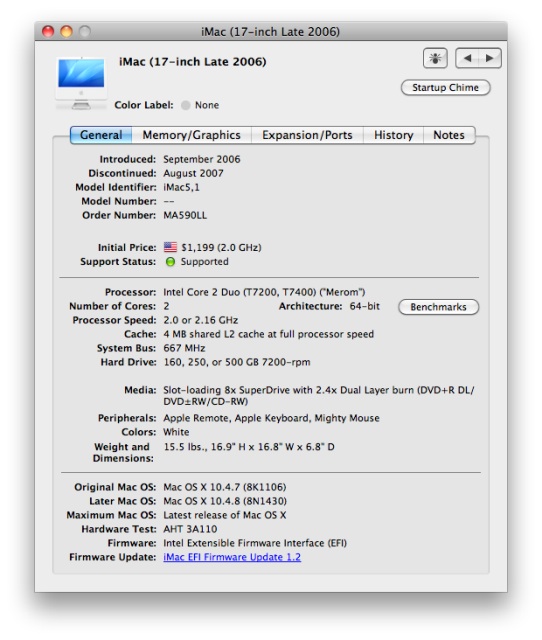Open the Benchmarks view

[438, 307]
